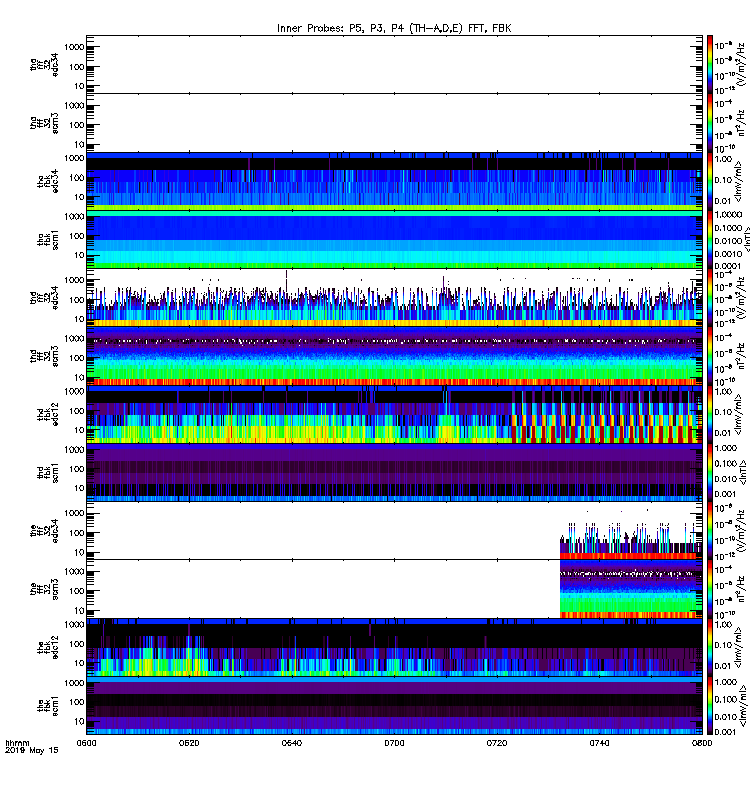Click inside the thd fbk edc12 spectrogram

(394, 414)
